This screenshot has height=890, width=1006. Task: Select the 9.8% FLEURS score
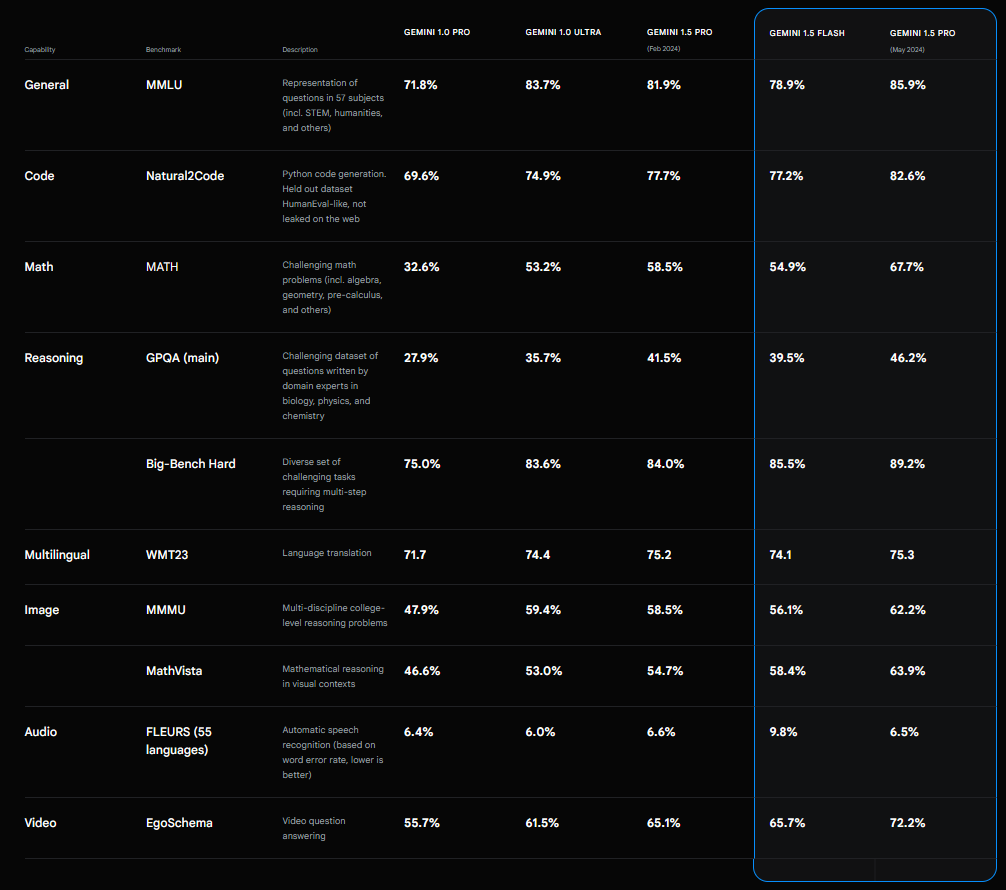786,732
